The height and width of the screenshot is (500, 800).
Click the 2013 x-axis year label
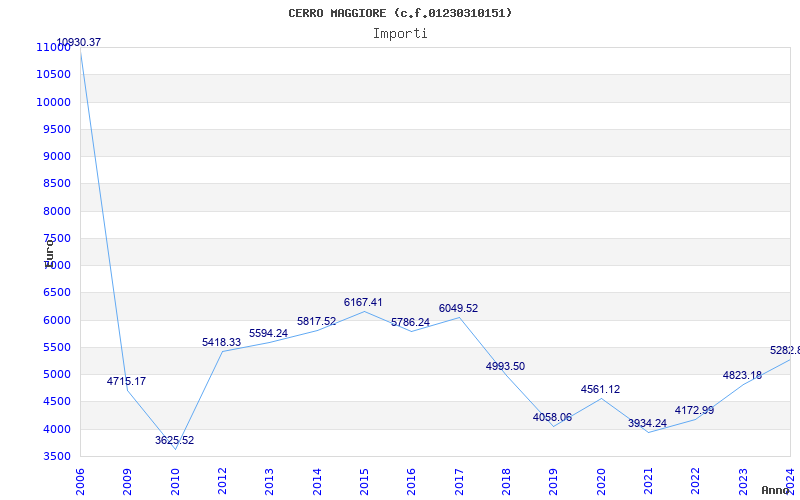(x=269, y=482)
